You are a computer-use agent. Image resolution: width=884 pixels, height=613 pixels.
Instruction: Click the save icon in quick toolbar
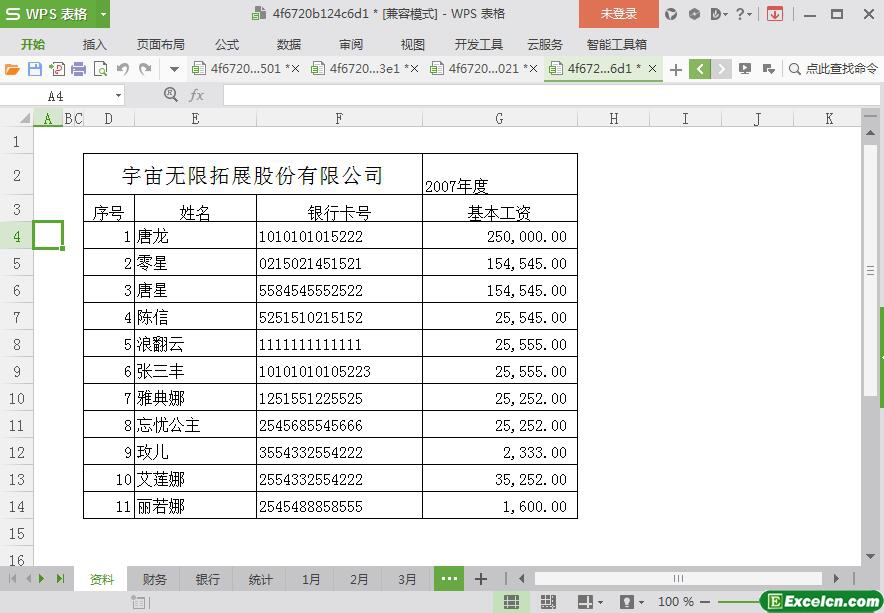click(34, 69)
